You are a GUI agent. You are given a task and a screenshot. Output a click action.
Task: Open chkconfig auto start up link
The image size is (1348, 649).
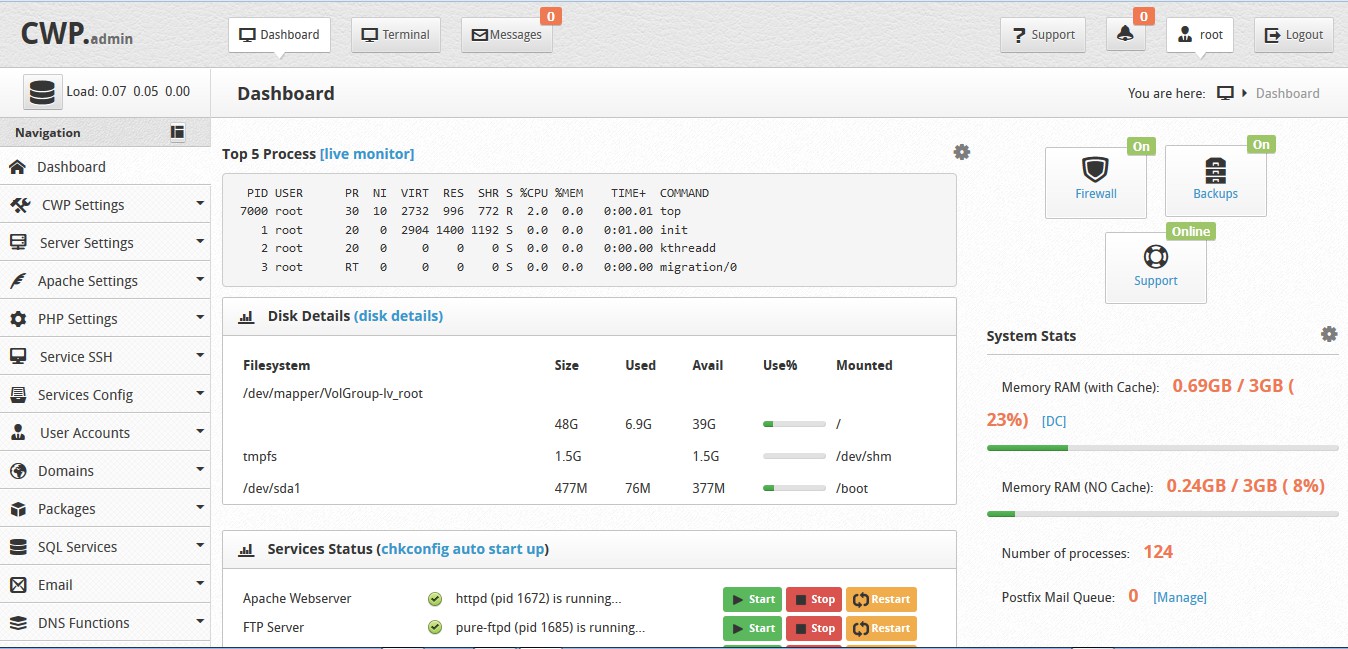(463, 549)
